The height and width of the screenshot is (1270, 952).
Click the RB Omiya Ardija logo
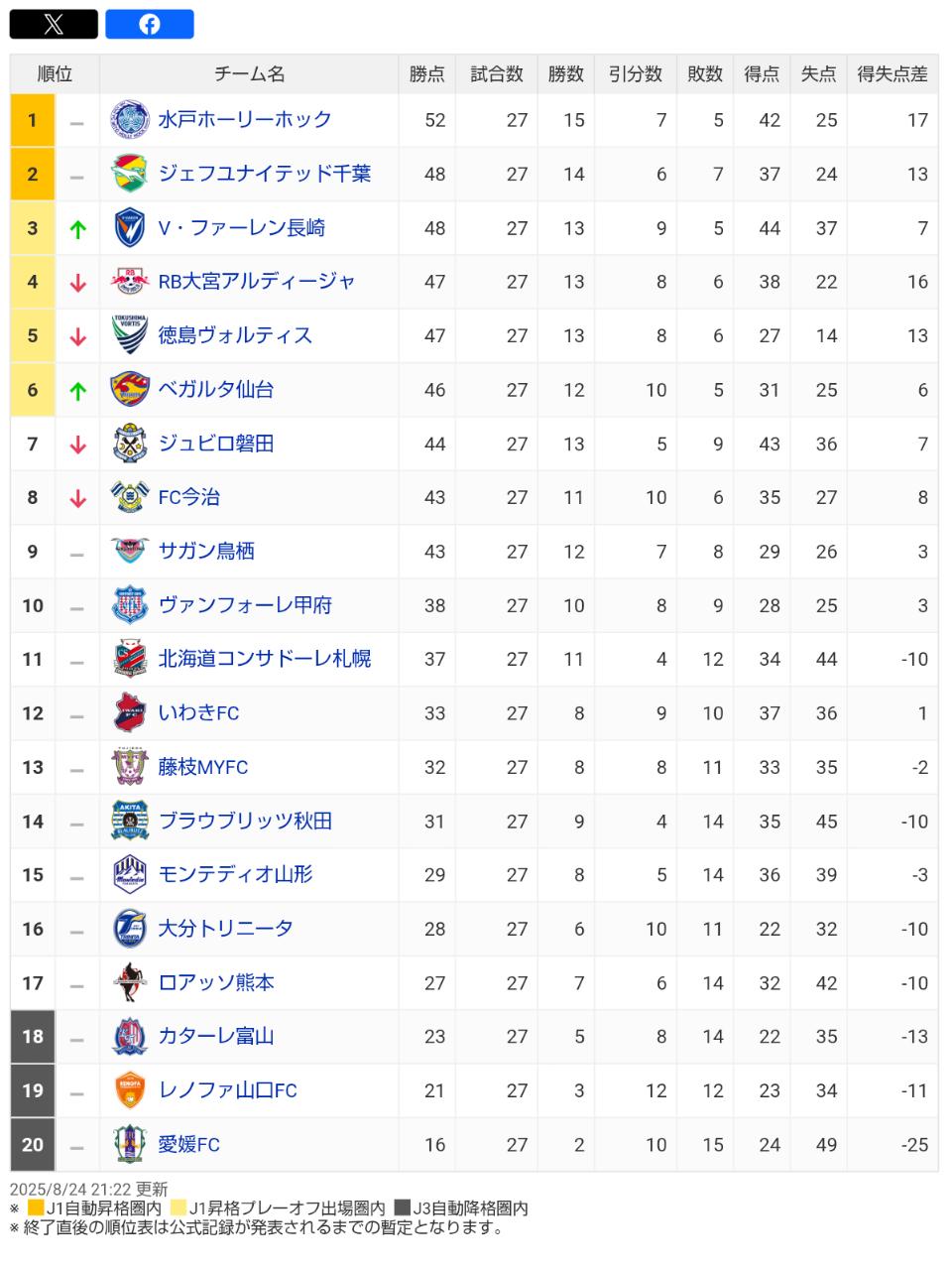pos(129,282)
